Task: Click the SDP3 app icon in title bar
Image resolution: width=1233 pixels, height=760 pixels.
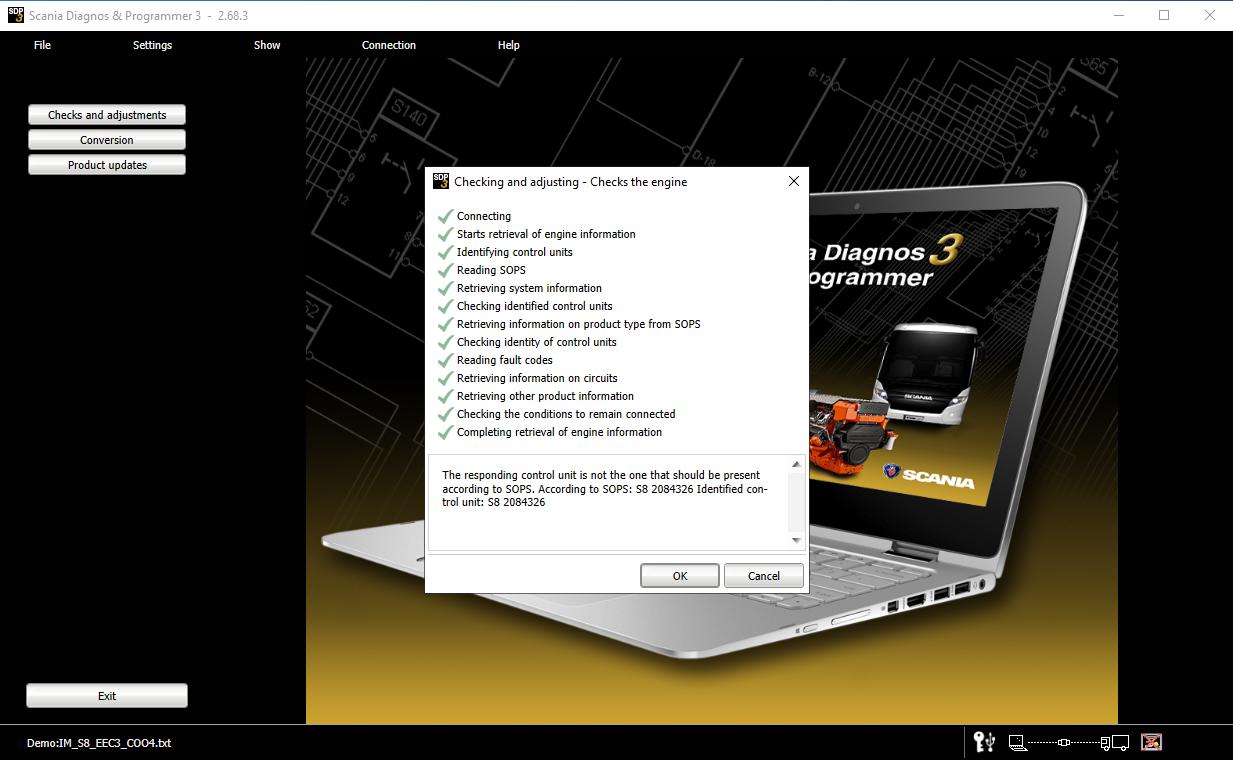Action: pyautogui.click(x=15, y=15)
